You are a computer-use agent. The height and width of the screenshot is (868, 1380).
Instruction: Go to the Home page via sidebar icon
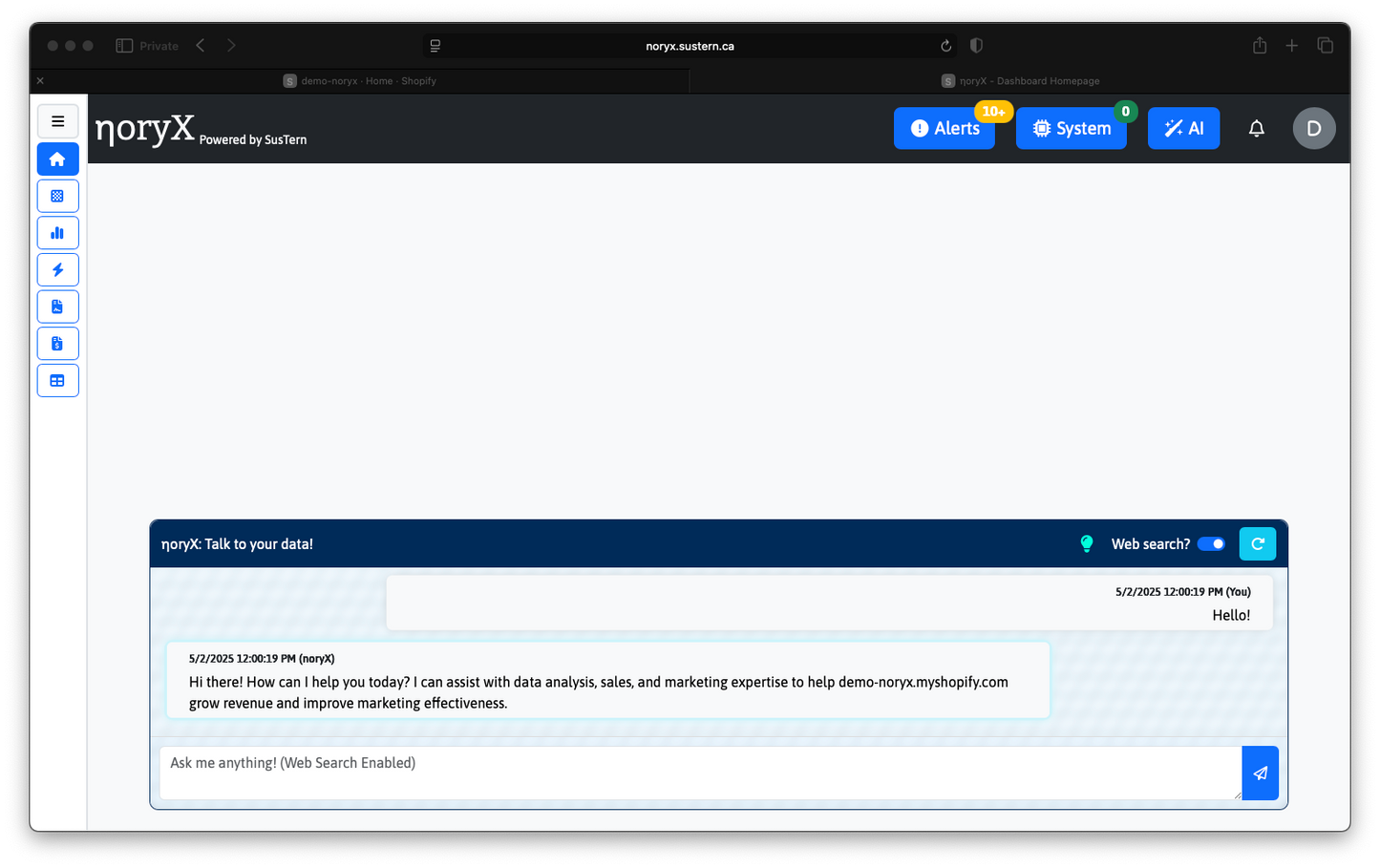(57, 159)
